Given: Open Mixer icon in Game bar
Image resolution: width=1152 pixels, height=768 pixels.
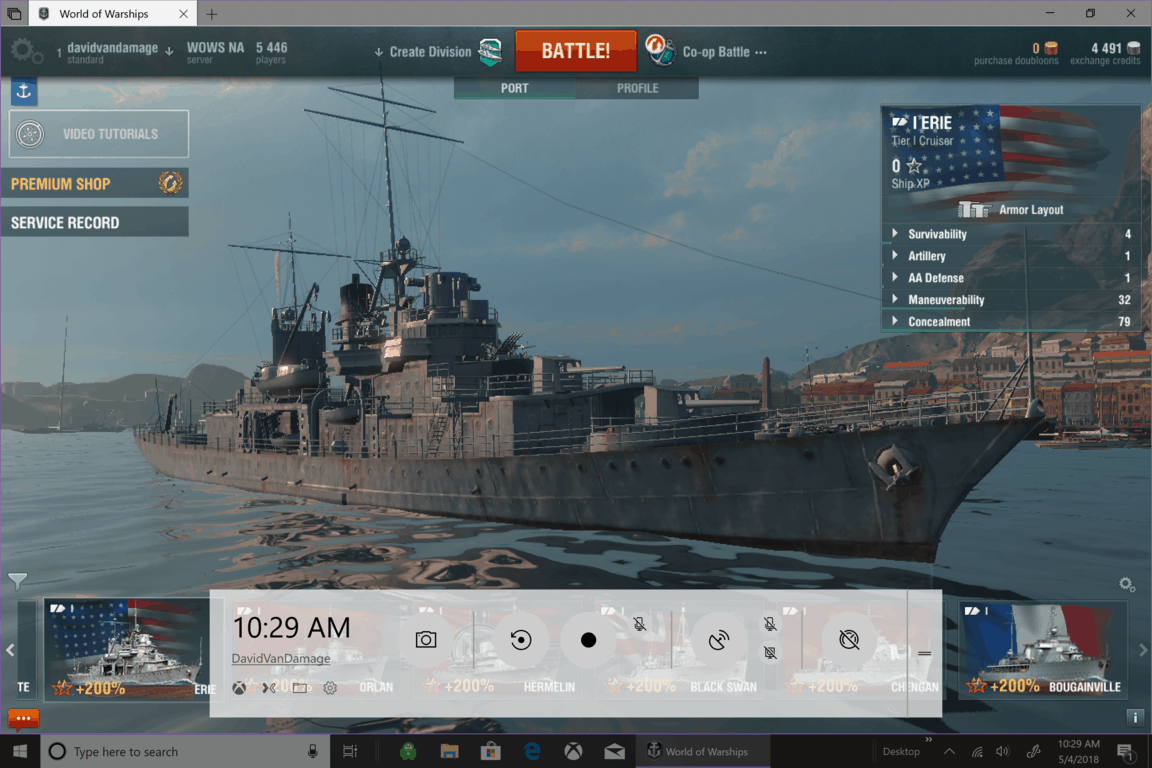Looking at the screenshot, I should 269,688.
